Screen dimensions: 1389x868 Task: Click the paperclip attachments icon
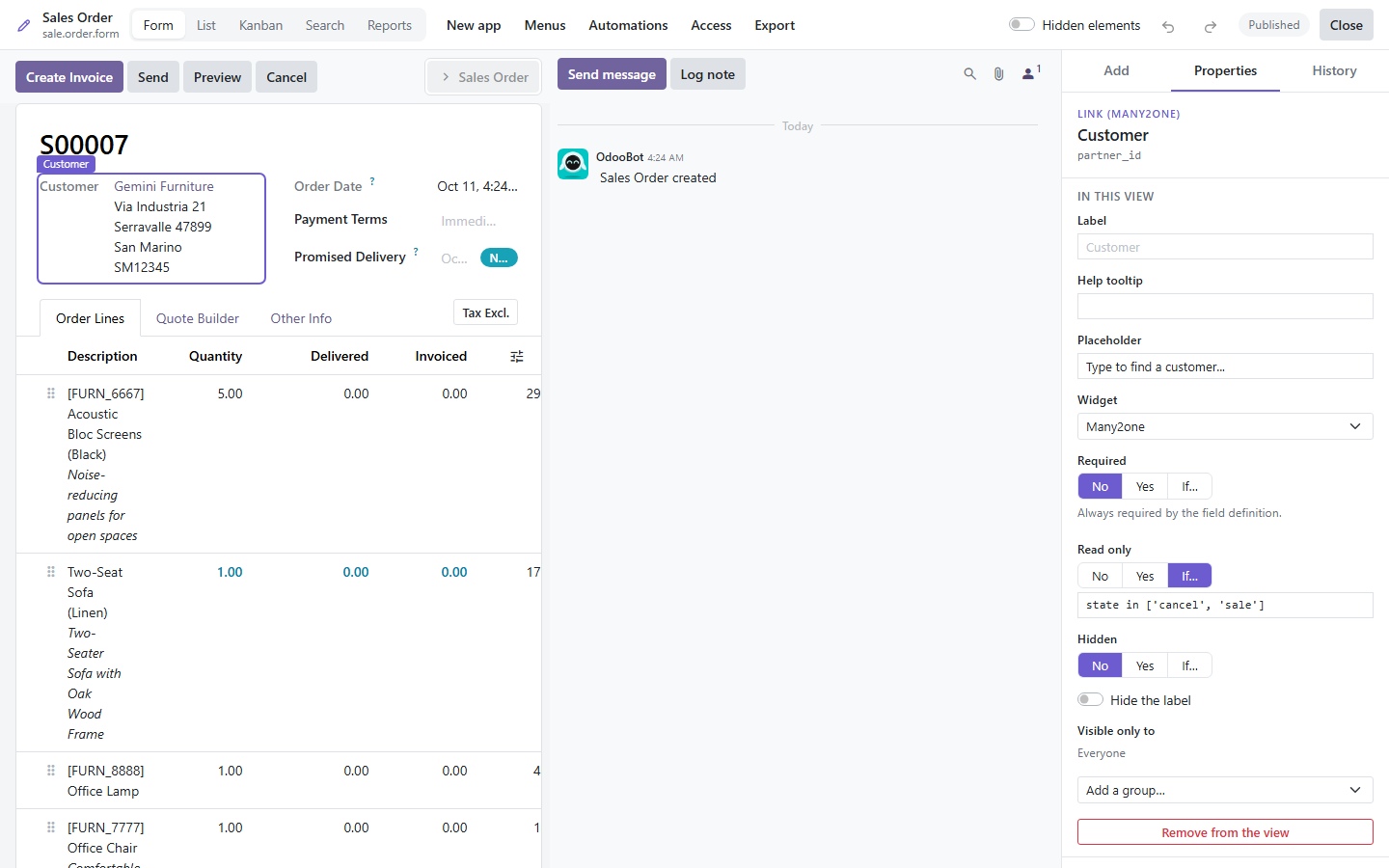998,74
